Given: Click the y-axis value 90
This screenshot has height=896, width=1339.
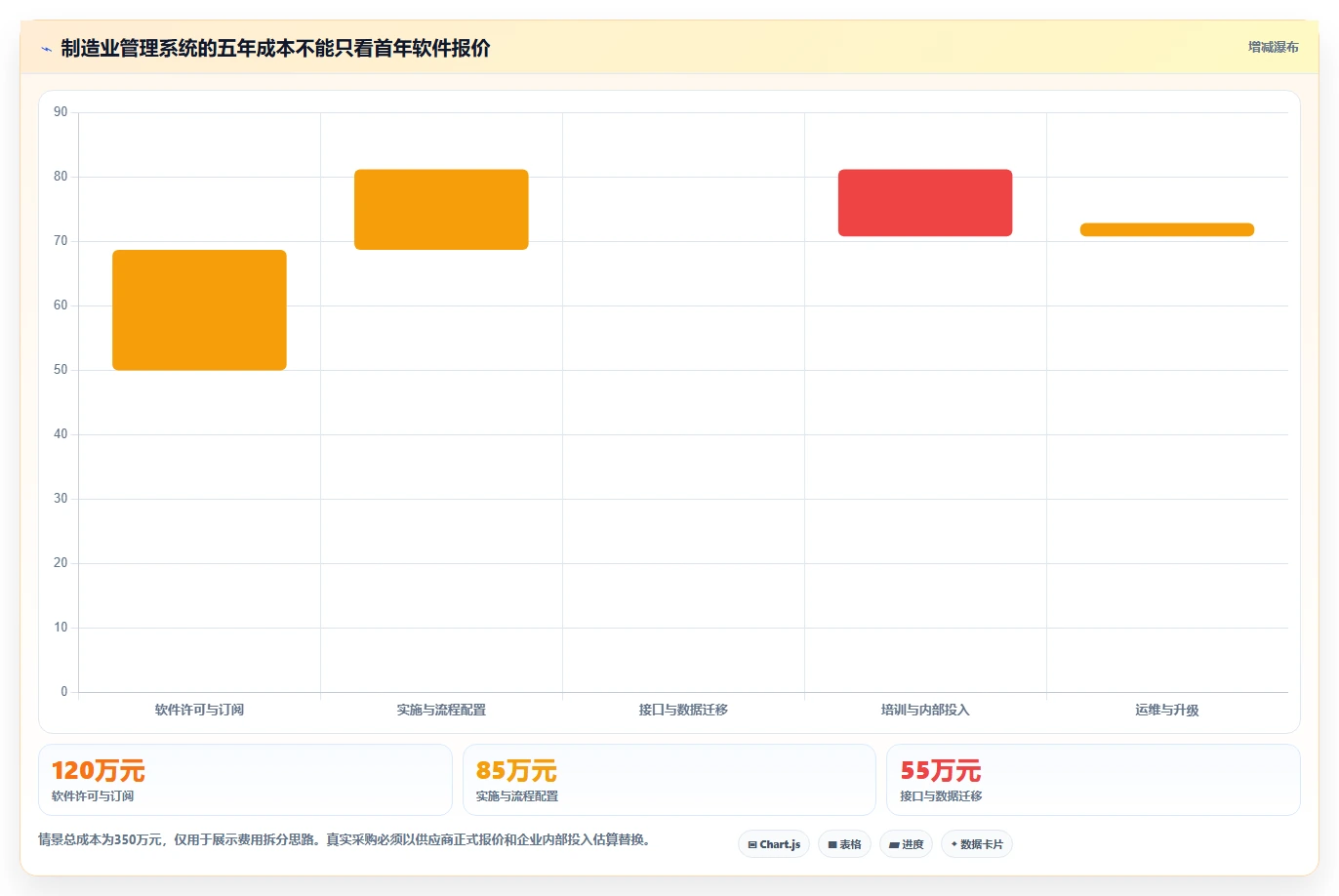Looking at the screenshot, I should [x=61, y=112].
